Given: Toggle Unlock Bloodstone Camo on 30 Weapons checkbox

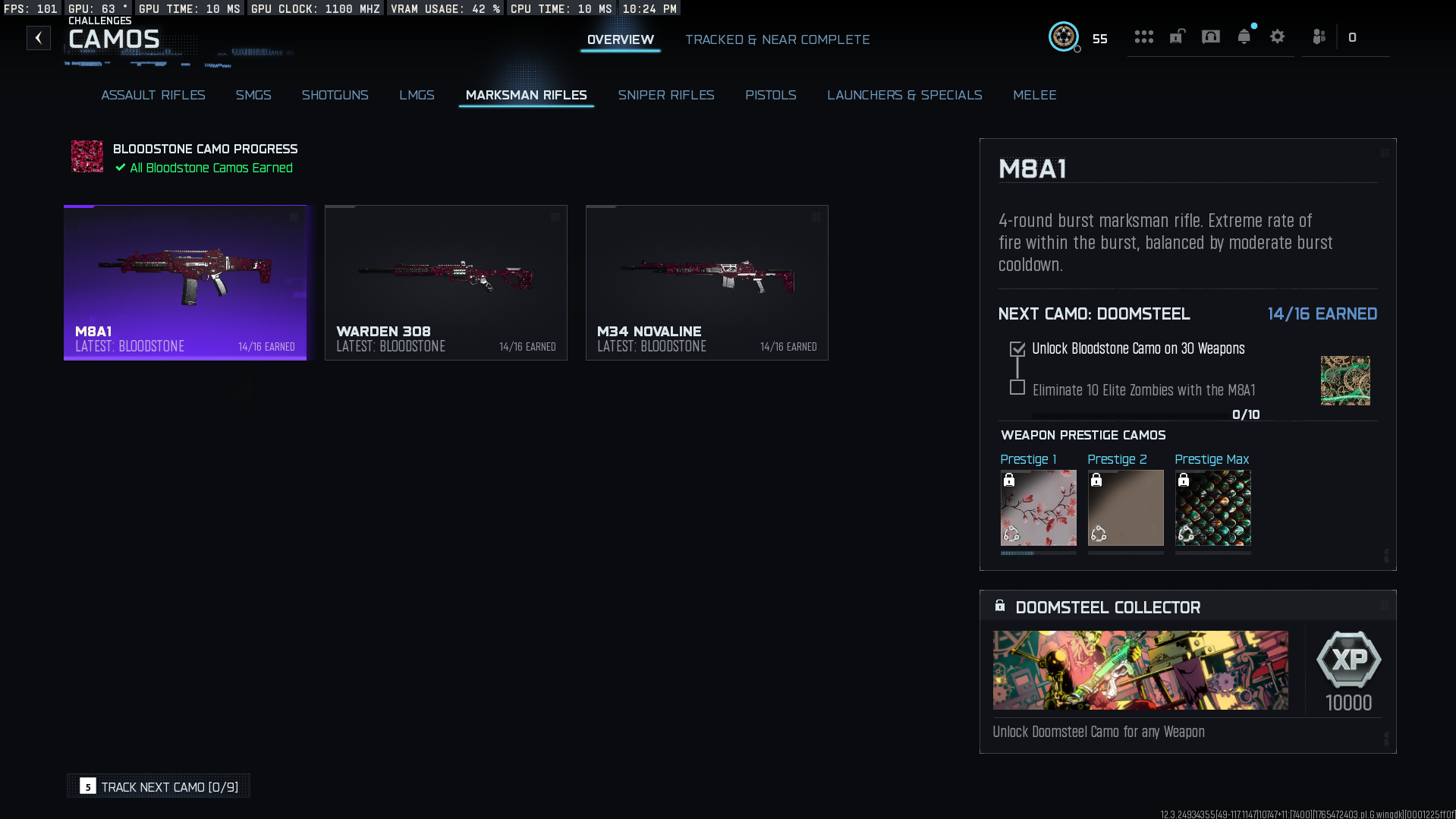Looking at the screenshot, I should (1017, 349).
